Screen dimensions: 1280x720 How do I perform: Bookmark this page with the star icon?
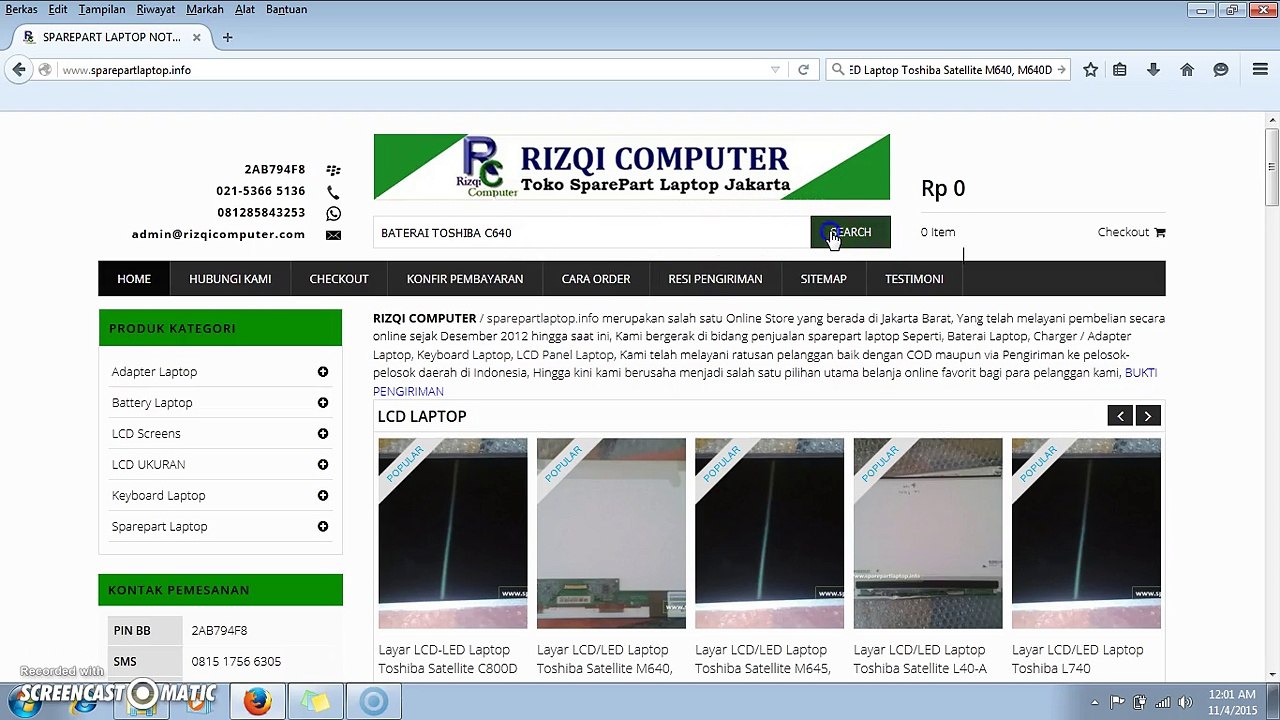(x=1091, y=70)
